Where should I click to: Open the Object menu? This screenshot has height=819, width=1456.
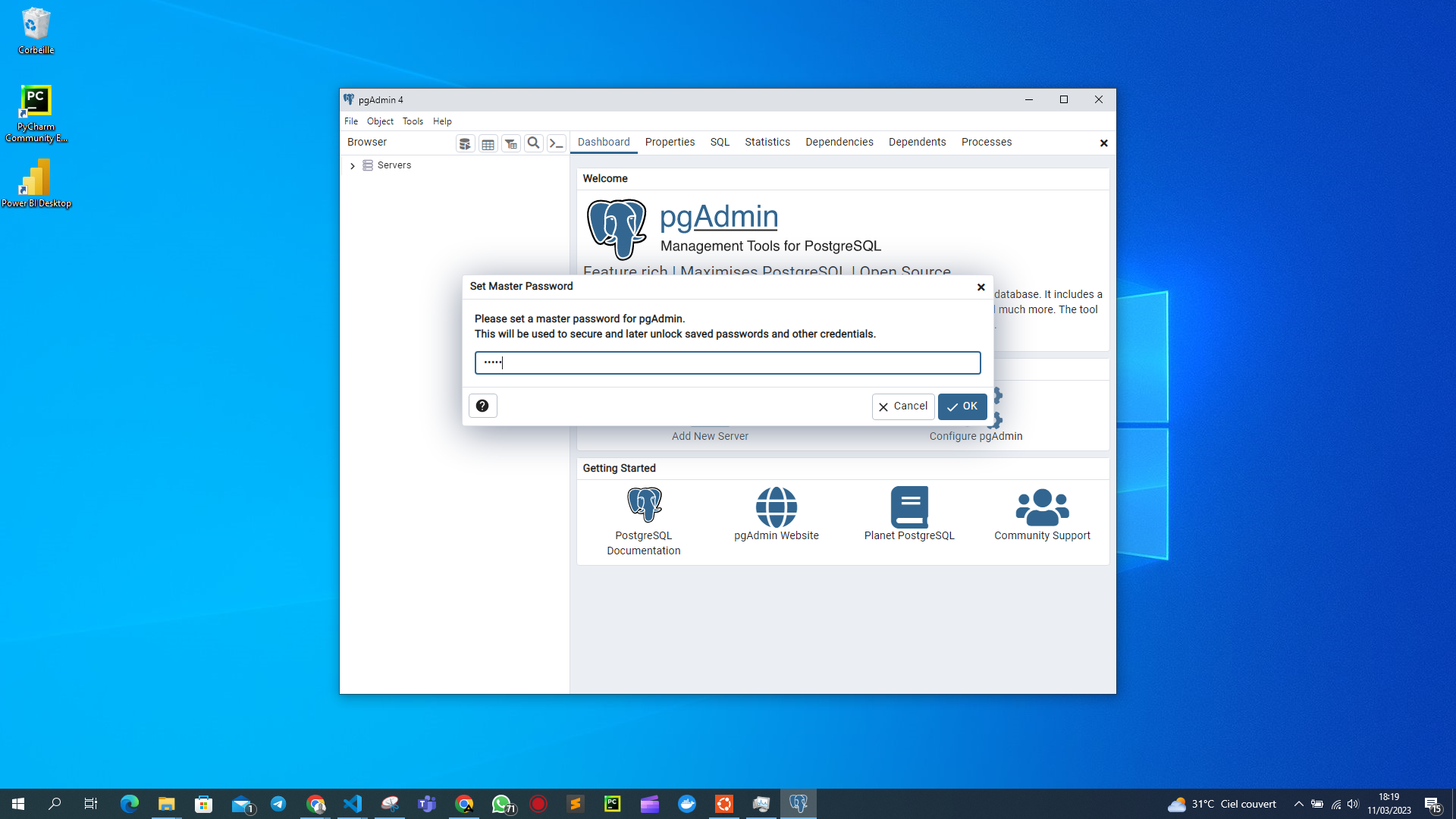coord(380,121)
